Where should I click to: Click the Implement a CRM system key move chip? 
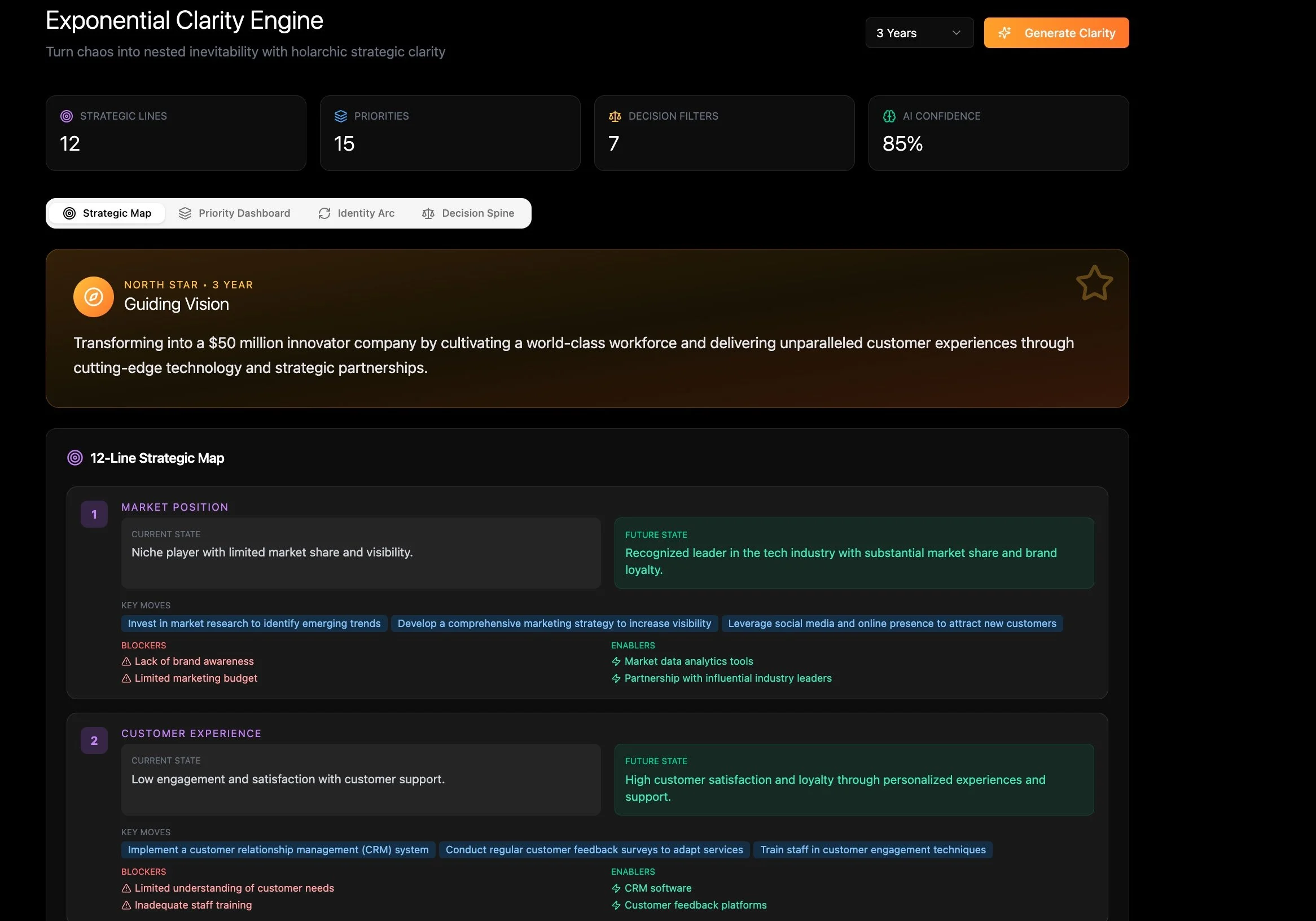click(x=278, y=850)
